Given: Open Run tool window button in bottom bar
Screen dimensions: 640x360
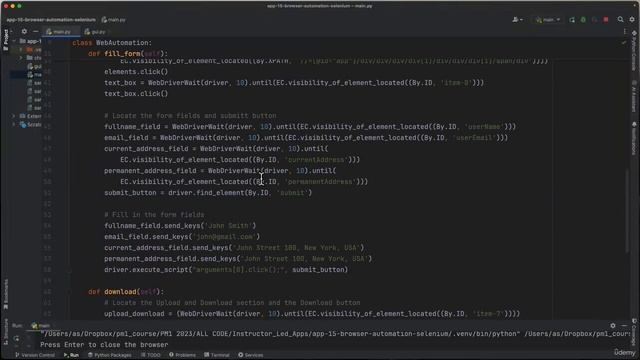Looking at the screenshot, I should [71, 355].
